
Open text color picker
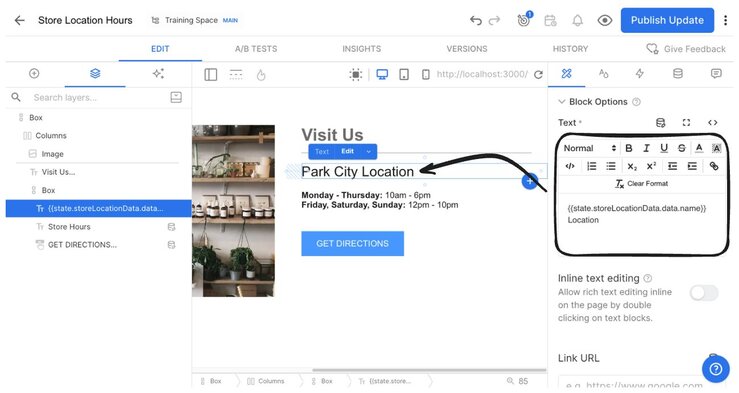(699, 148)
